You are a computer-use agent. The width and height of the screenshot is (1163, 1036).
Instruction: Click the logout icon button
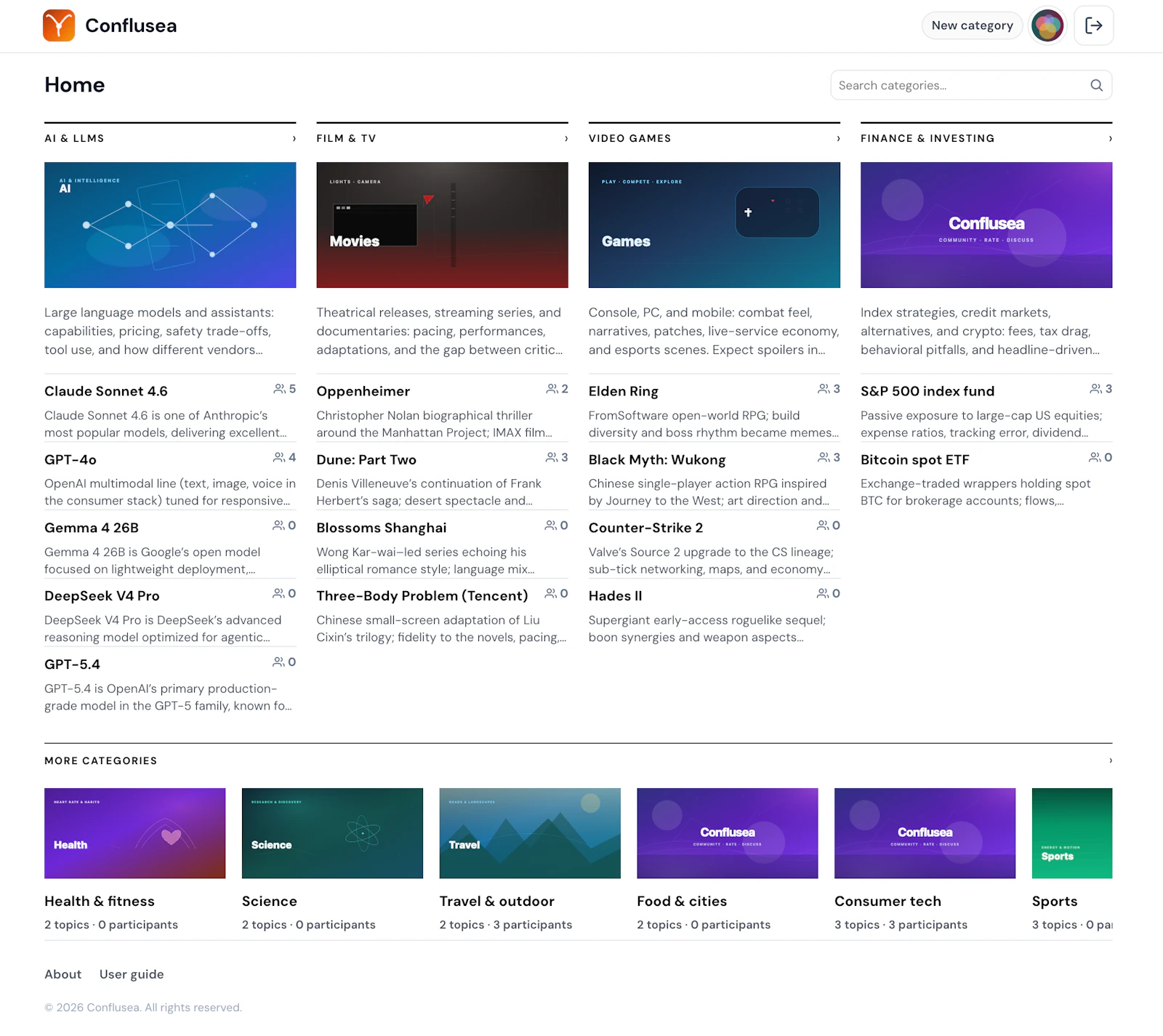pos(1093,25)
